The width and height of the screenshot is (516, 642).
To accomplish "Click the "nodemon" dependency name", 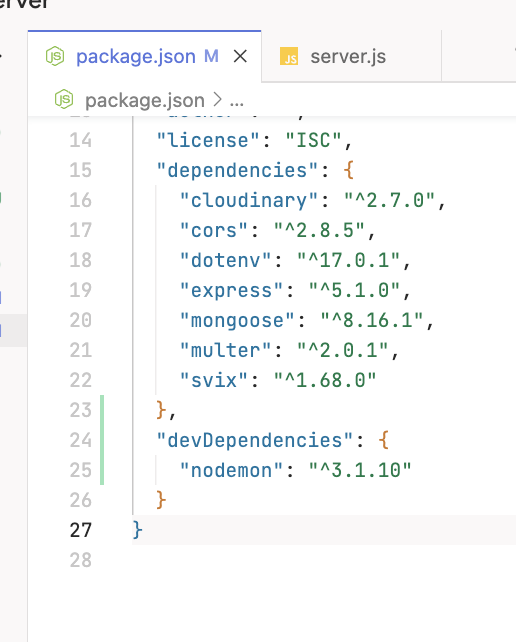I will 231,470.
